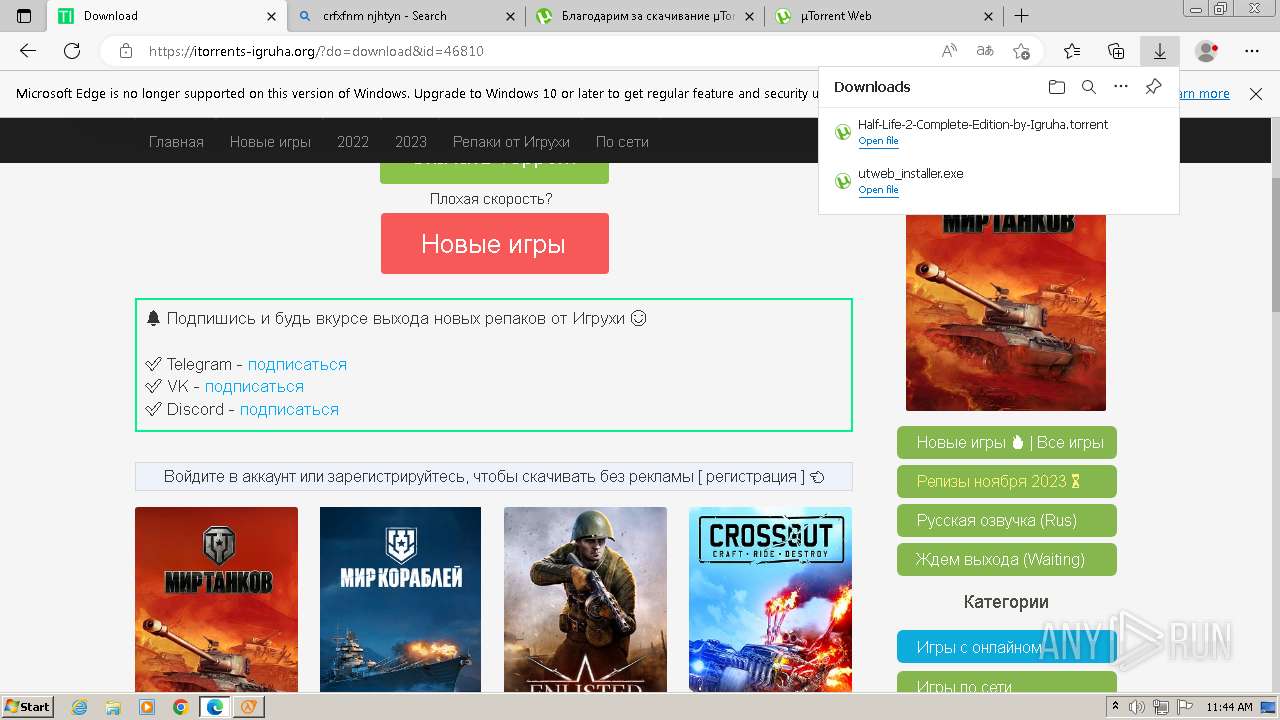
Task: Open По сети navigation item
Action: coord(622,142)
